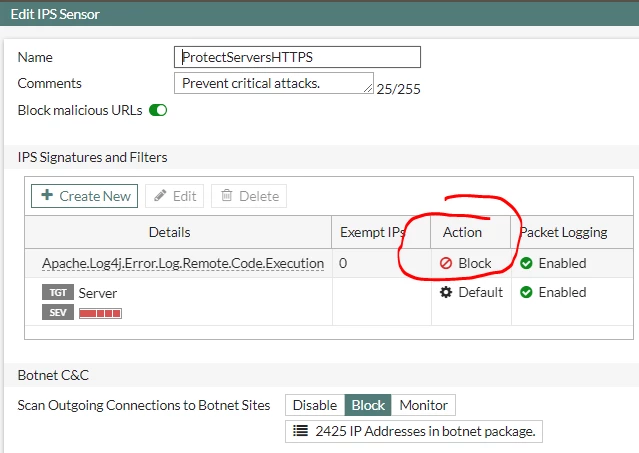Click the plus icon on Create New
This screenshot has width=639, height=453.
47,195
